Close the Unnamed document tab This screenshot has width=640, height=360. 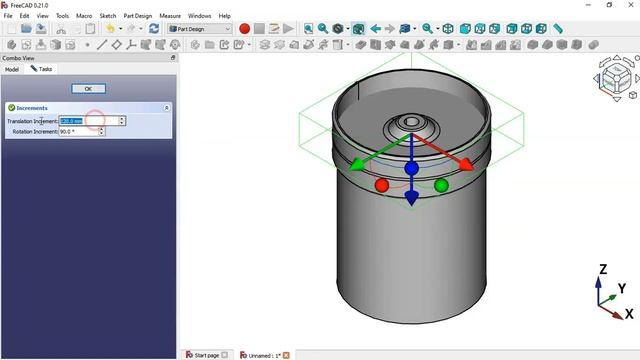286,355
